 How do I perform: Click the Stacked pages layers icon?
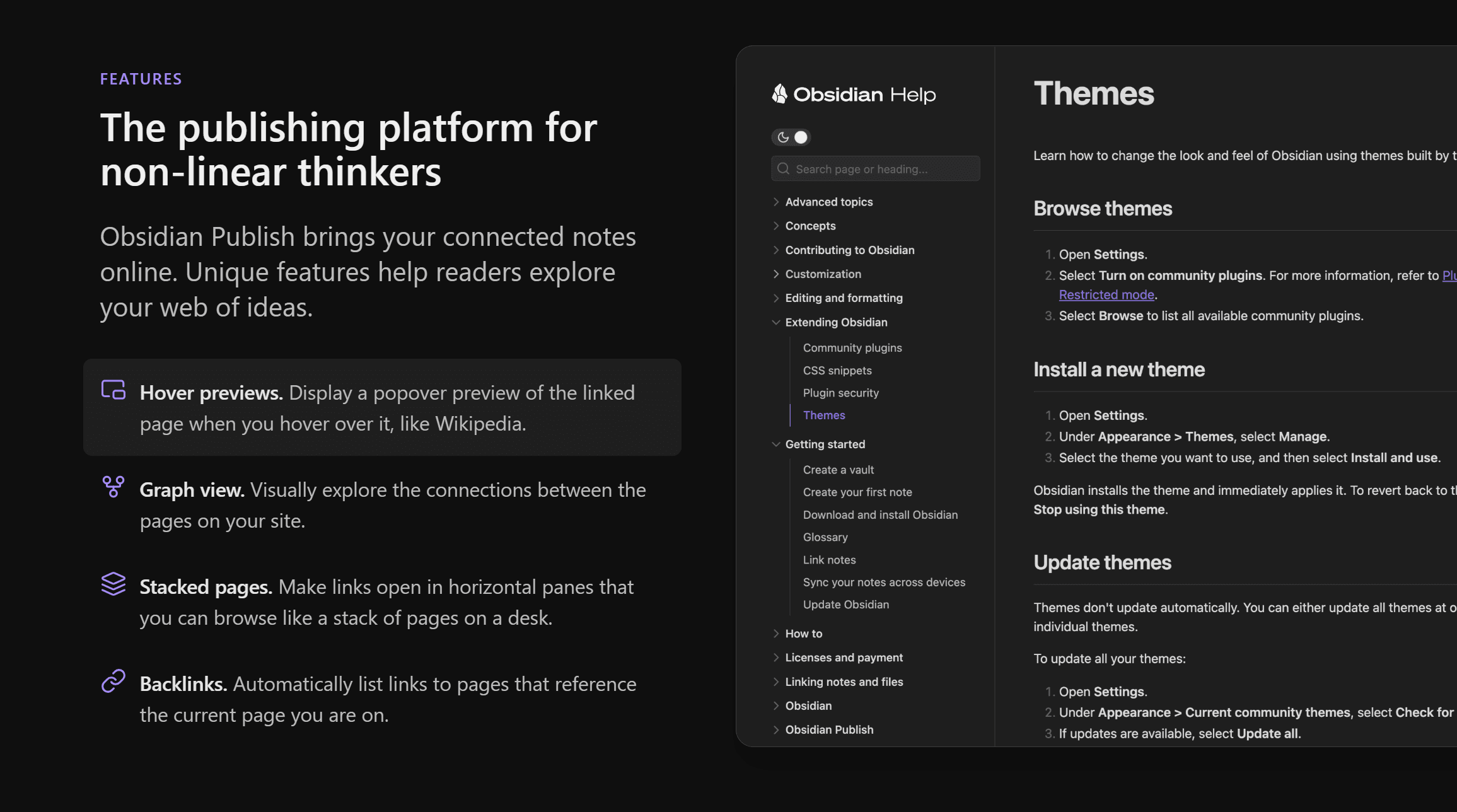coord(113,584)
